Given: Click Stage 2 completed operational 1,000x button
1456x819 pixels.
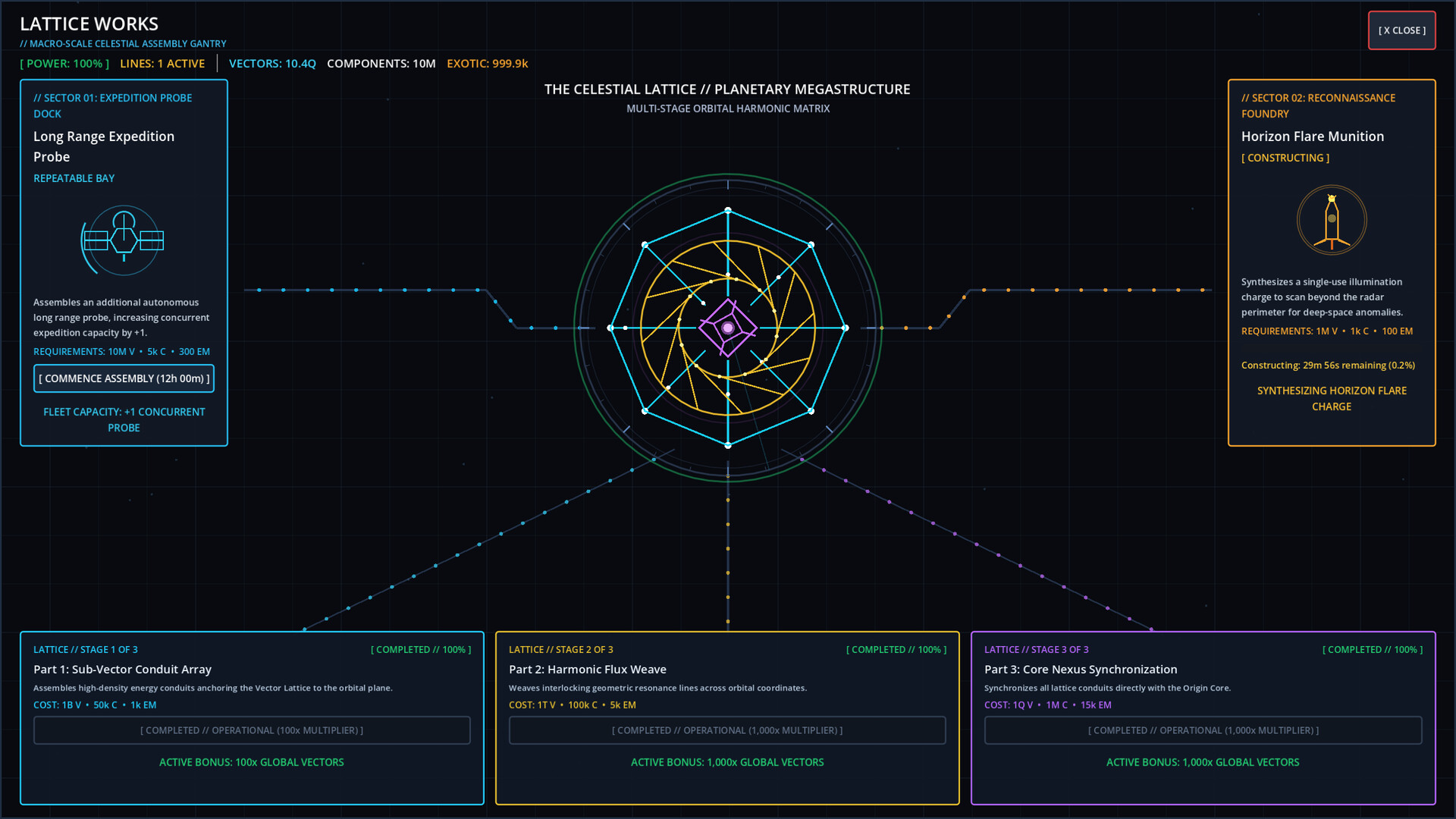Looking at the screenshot, I should [727, 730].
